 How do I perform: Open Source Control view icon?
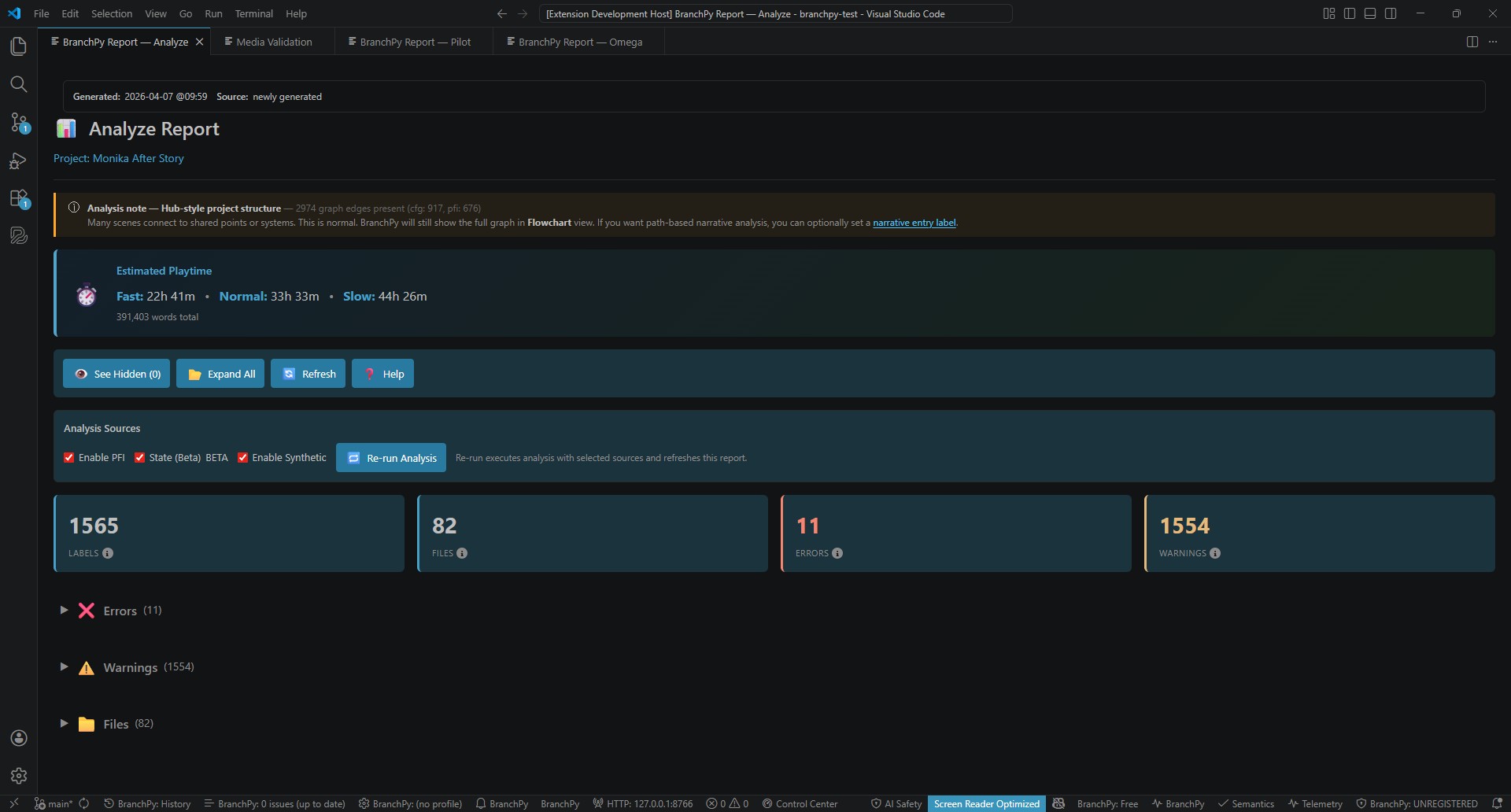[18, 122]
